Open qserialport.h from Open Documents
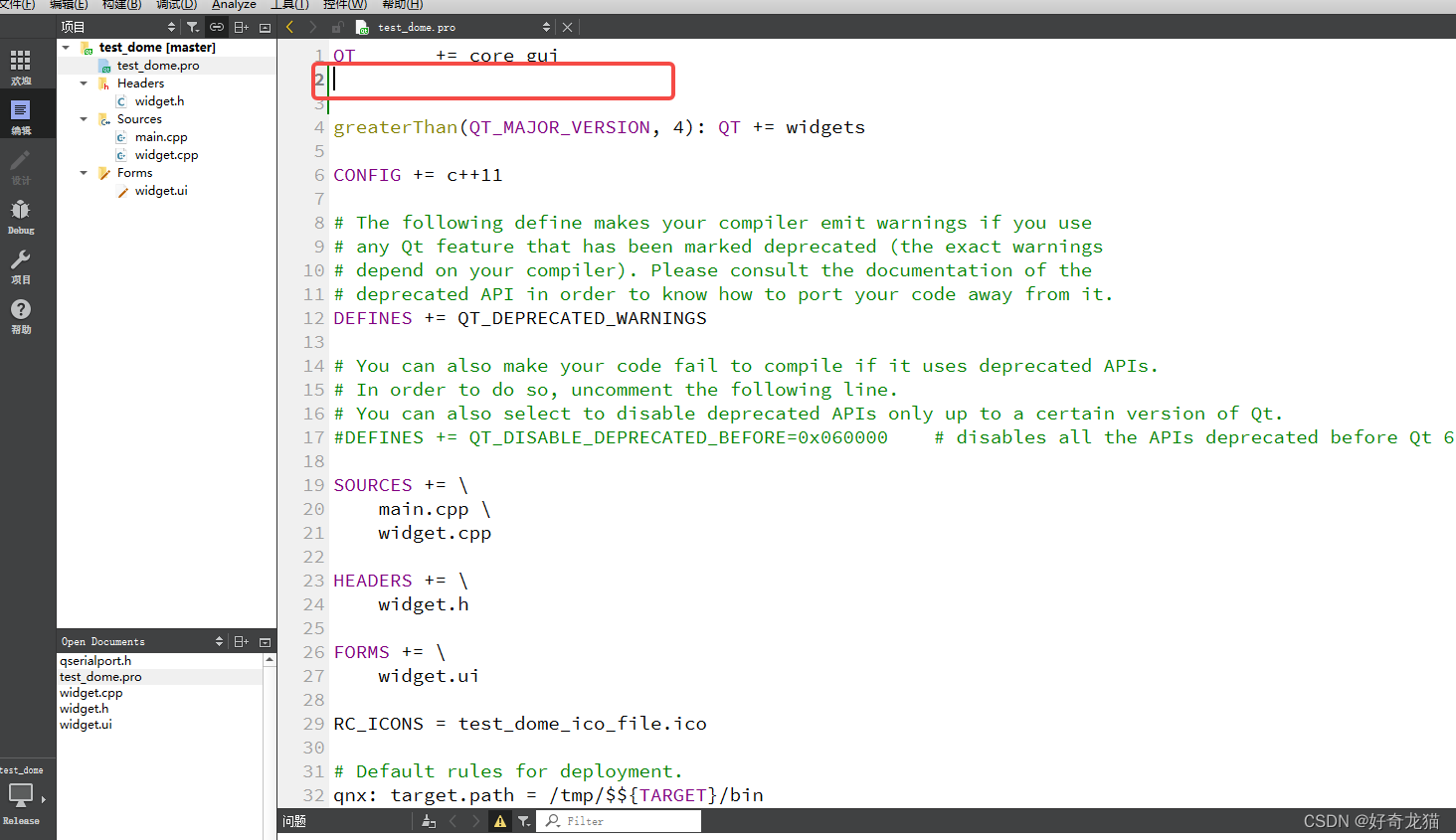Viewport: 1456px width, 840px height. click(x=95, y=661)
